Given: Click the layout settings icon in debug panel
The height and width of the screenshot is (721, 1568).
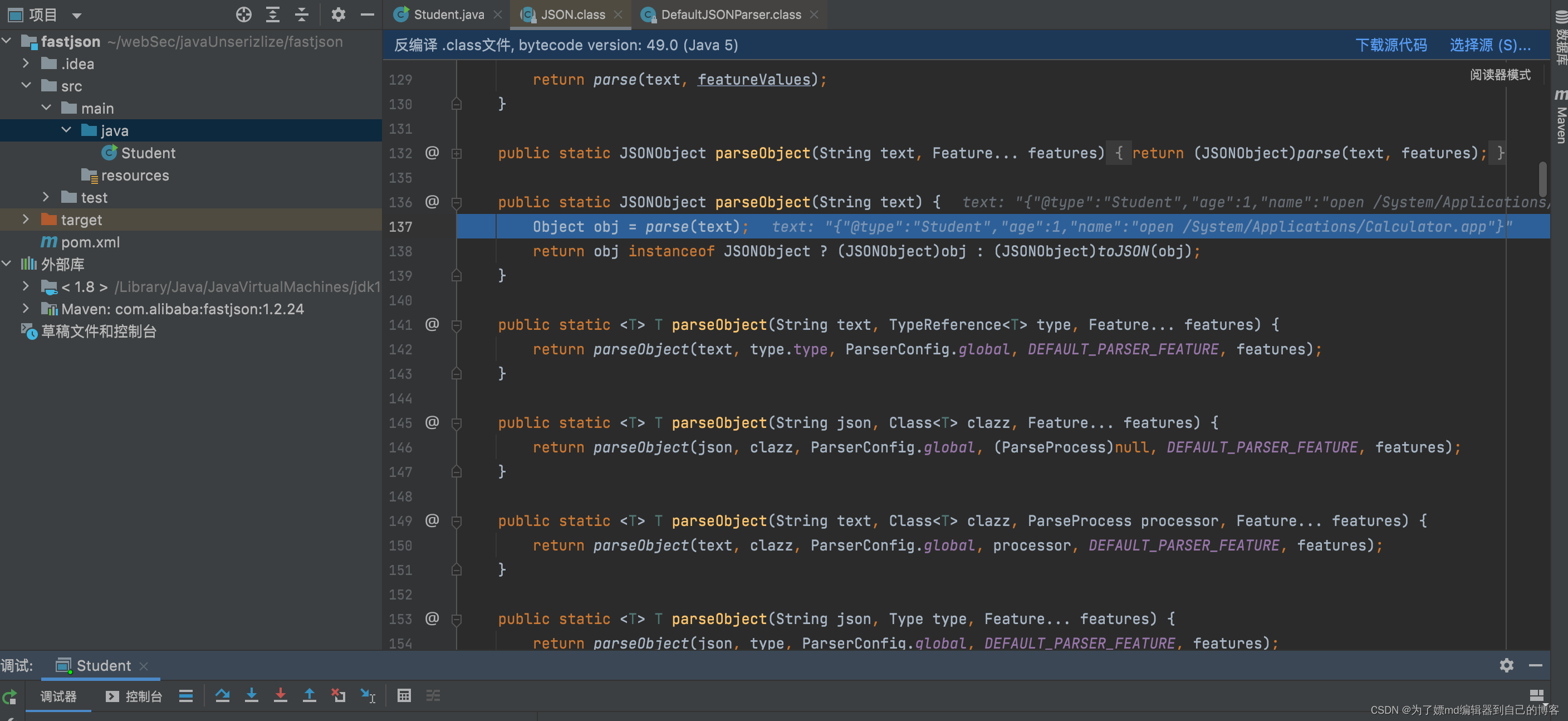Looking at the screenshot, I should click(x=1536, y=695).
